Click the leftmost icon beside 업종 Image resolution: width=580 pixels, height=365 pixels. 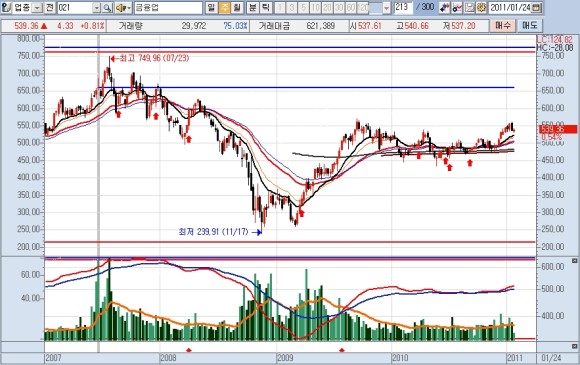click(6, 8)
